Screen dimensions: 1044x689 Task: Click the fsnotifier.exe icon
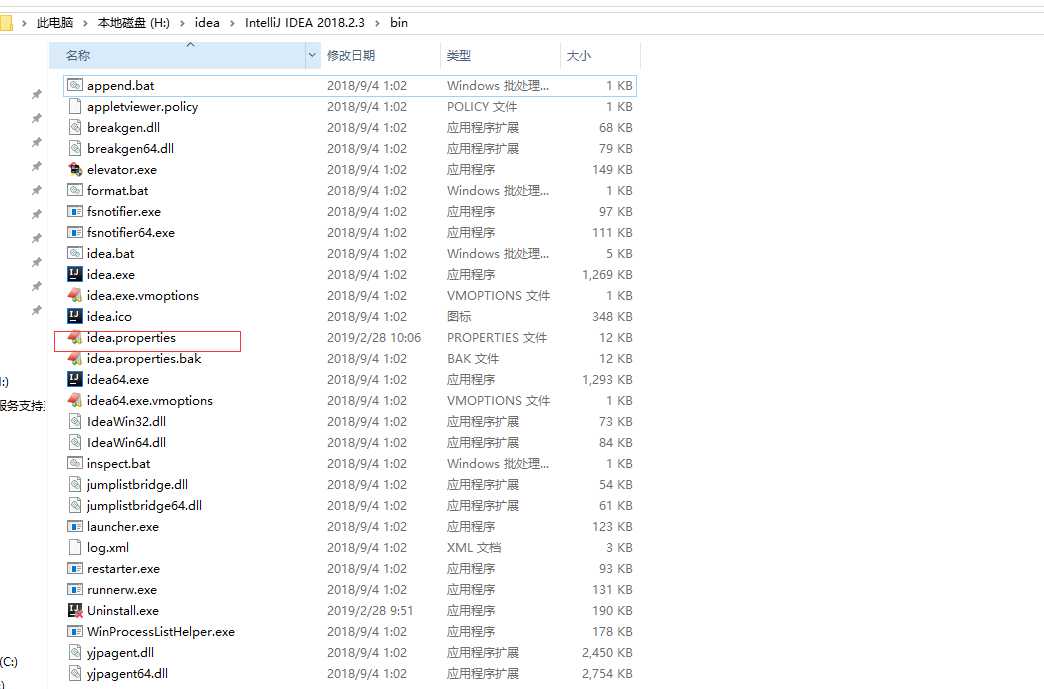pyautogui.click(x=75, y=212)
